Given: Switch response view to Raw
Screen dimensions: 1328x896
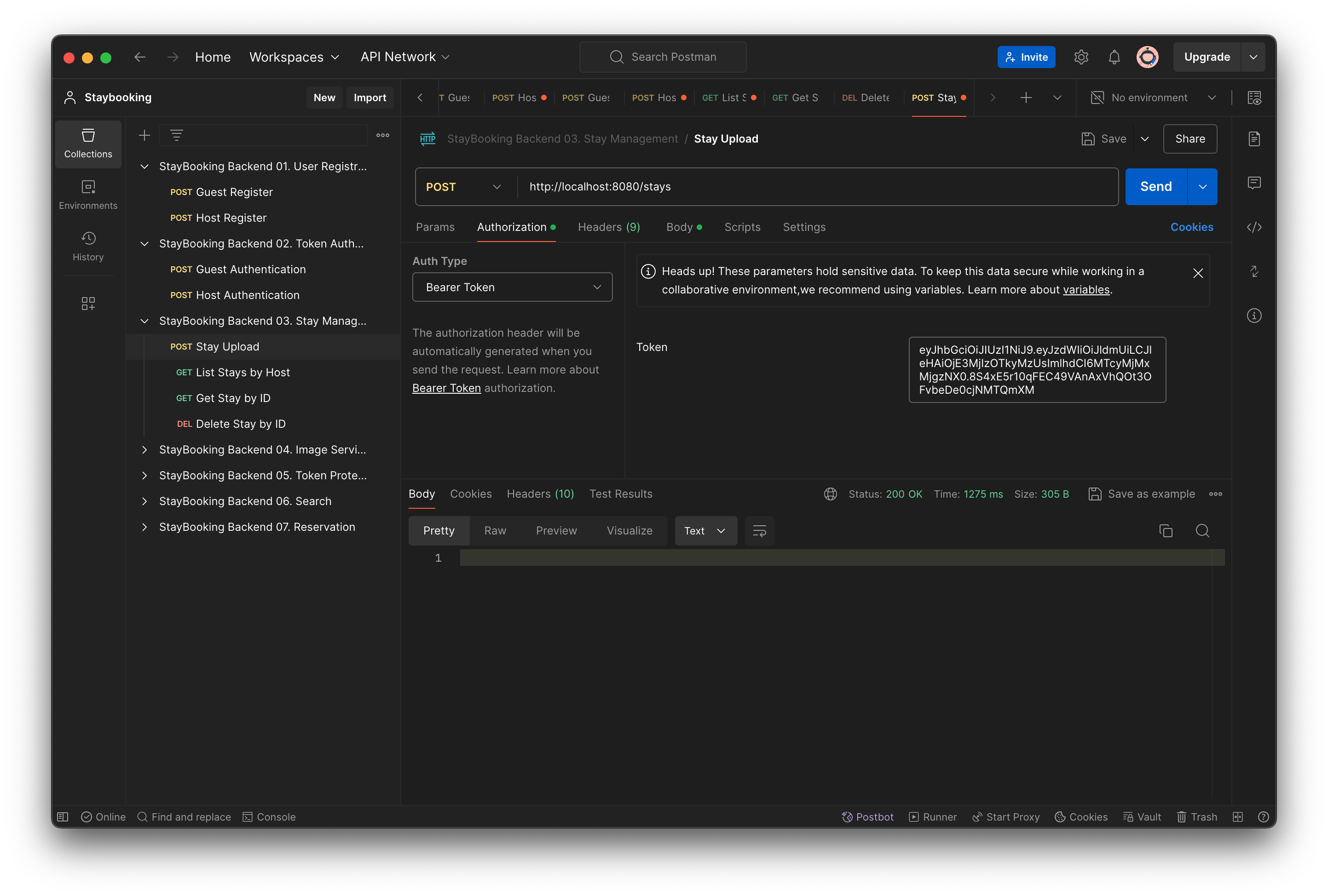Looking at the screenshot, I should click(x=495, y=530).
